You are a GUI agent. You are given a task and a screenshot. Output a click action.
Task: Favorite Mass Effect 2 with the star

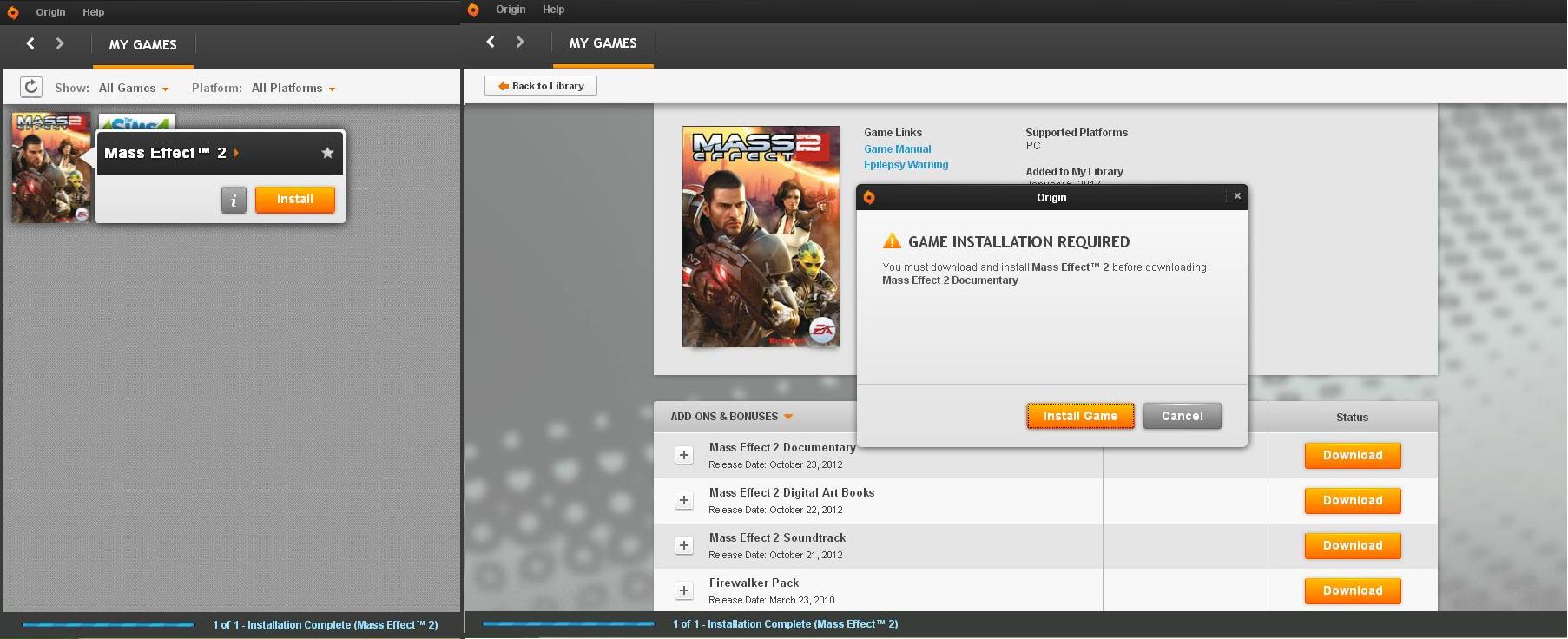point(327,153)
